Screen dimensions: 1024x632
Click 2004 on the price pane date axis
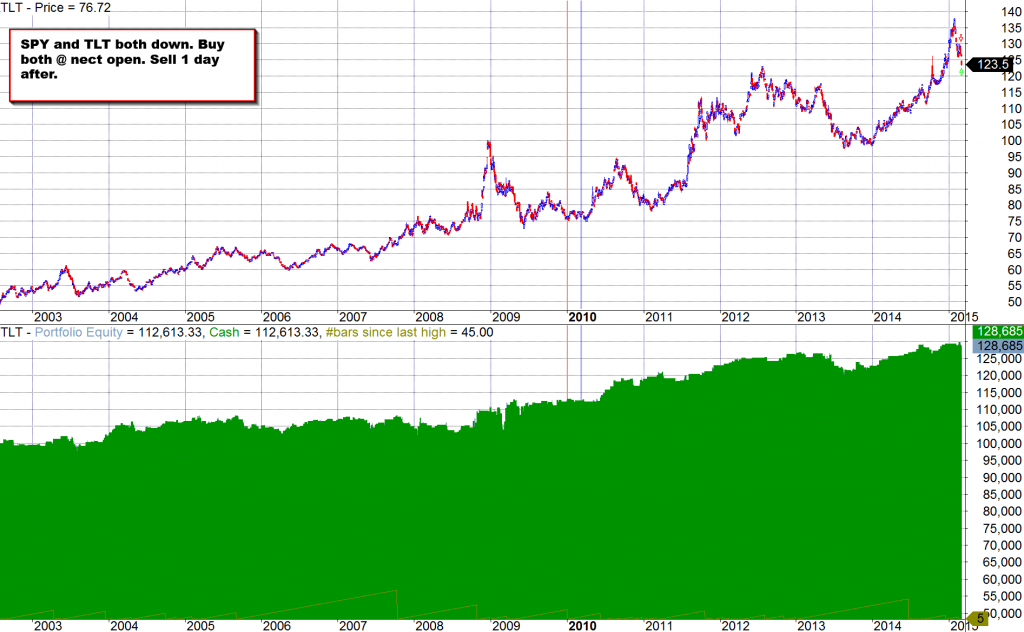point(124,317)
